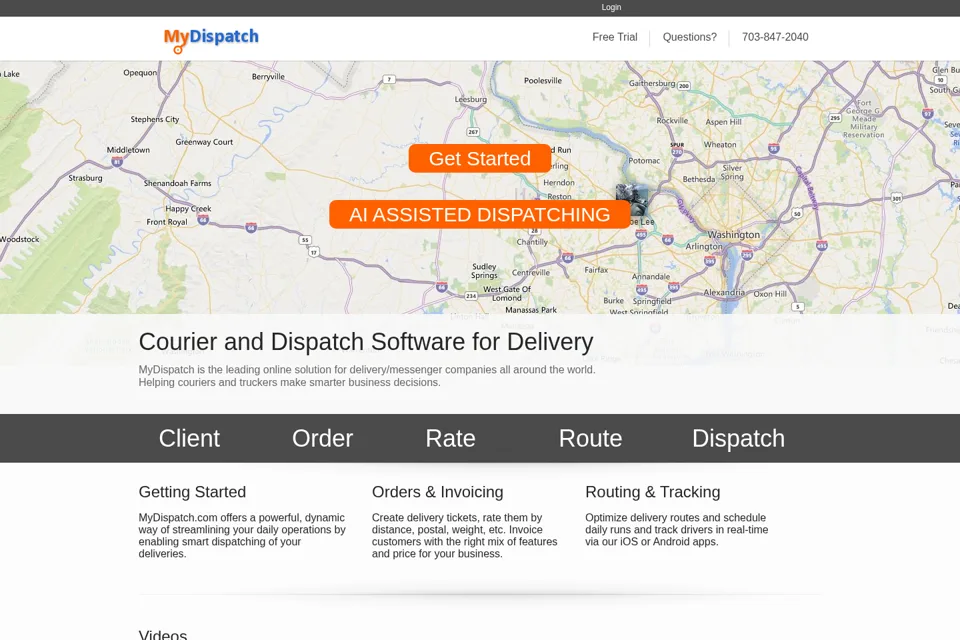Select the Order tab
This screenshot has width=960, height=640.
pyautogui.click(x=323, y=439)
